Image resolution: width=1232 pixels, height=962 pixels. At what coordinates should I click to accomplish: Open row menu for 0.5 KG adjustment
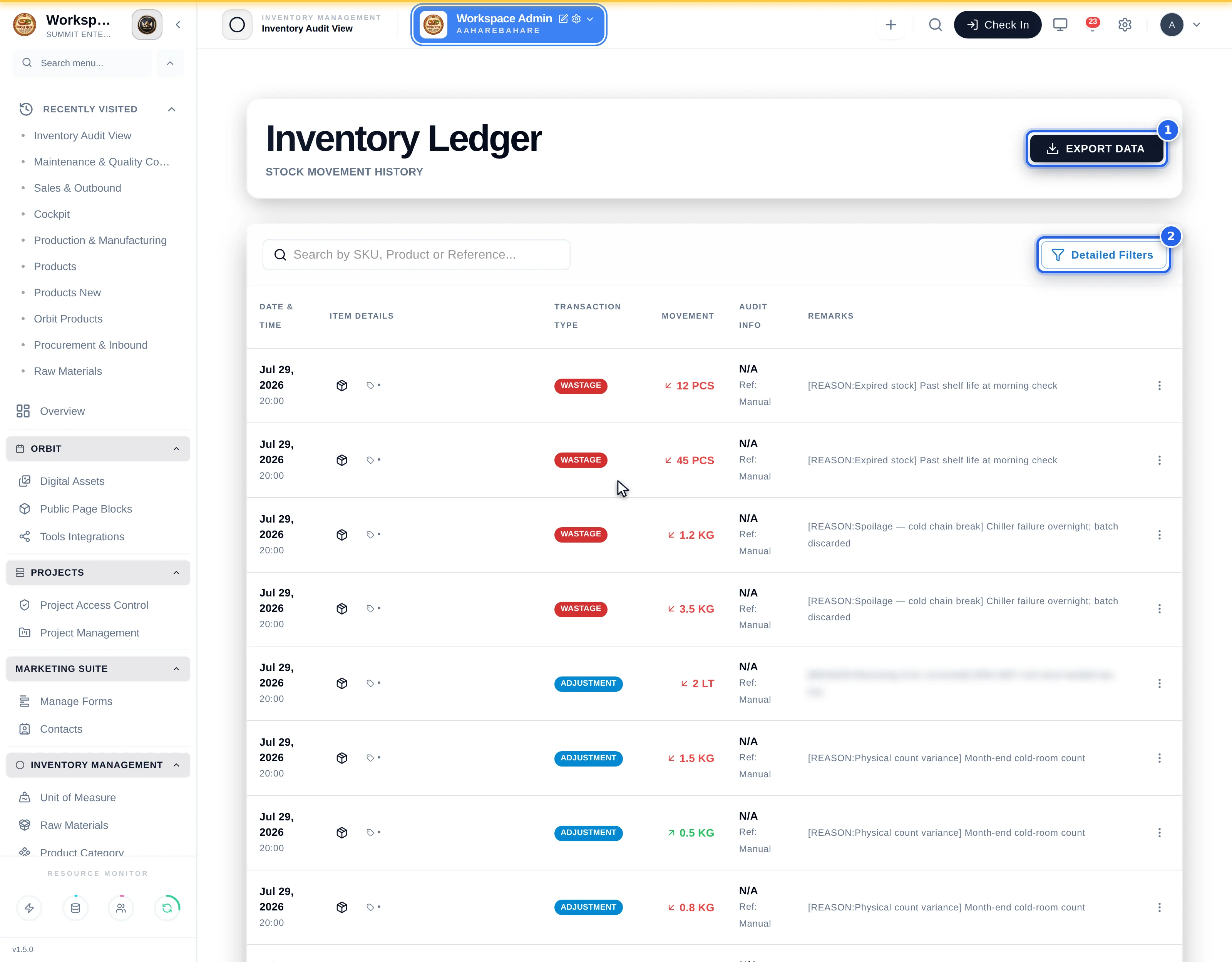click(x=1159, y=833)
